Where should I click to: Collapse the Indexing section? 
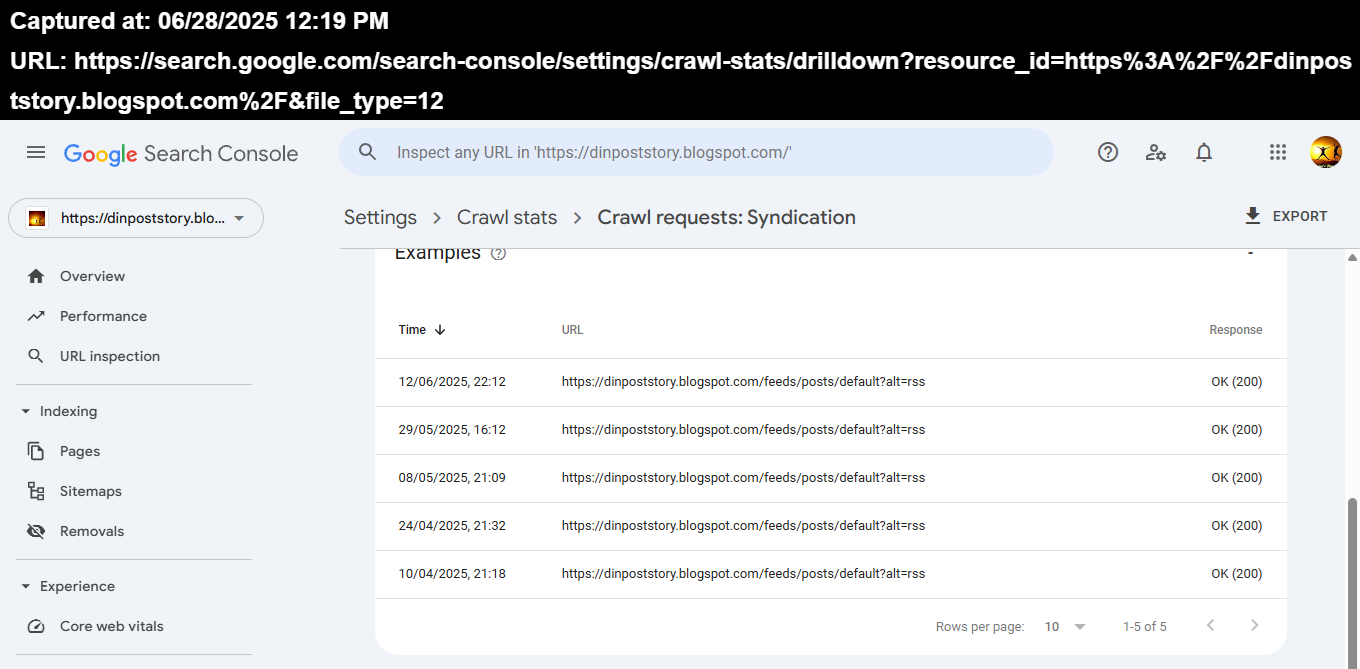pyautogui.click(x=26, y=411)
